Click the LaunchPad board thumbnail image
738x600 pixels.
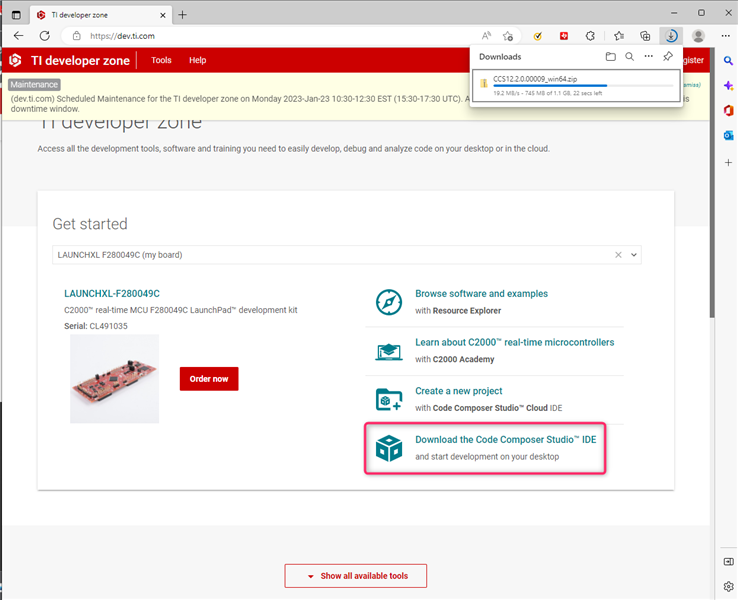114,379
